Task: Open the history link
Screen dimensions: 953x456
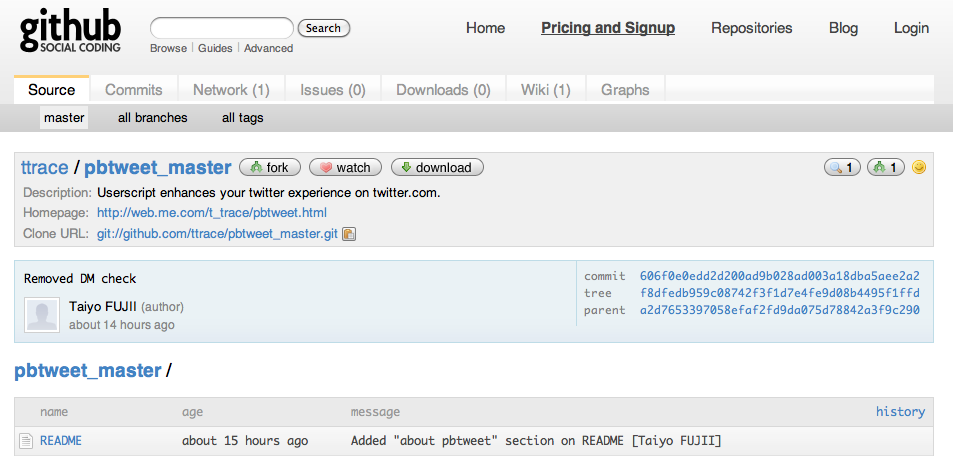Action: click(x=900, y=412)
